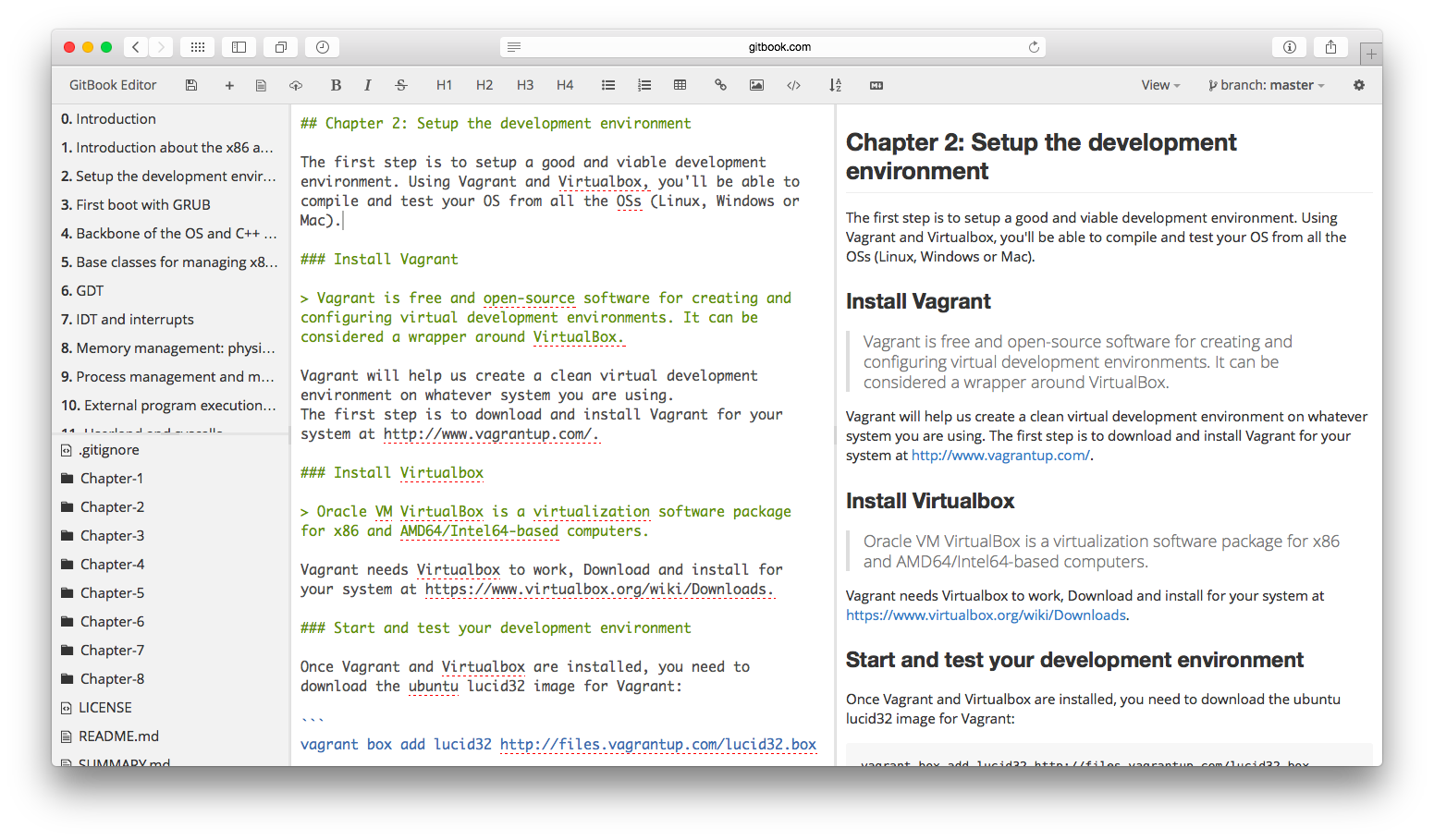Follow the virtualbox.org Downloads link in preview
This screenshot has height=840, width=1434.
986,615
